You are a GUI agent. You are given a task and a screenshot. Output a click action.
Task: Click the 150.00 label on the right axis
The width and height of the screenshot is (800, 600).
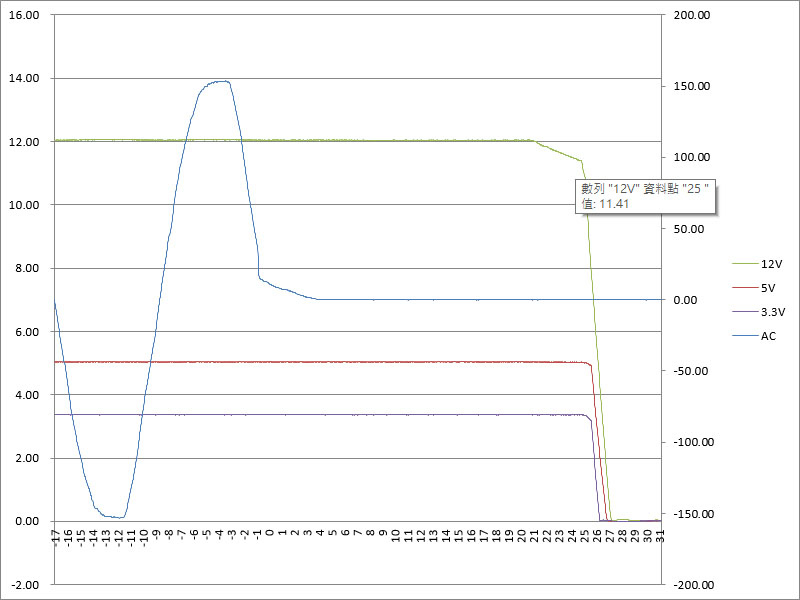click(692, 86)
